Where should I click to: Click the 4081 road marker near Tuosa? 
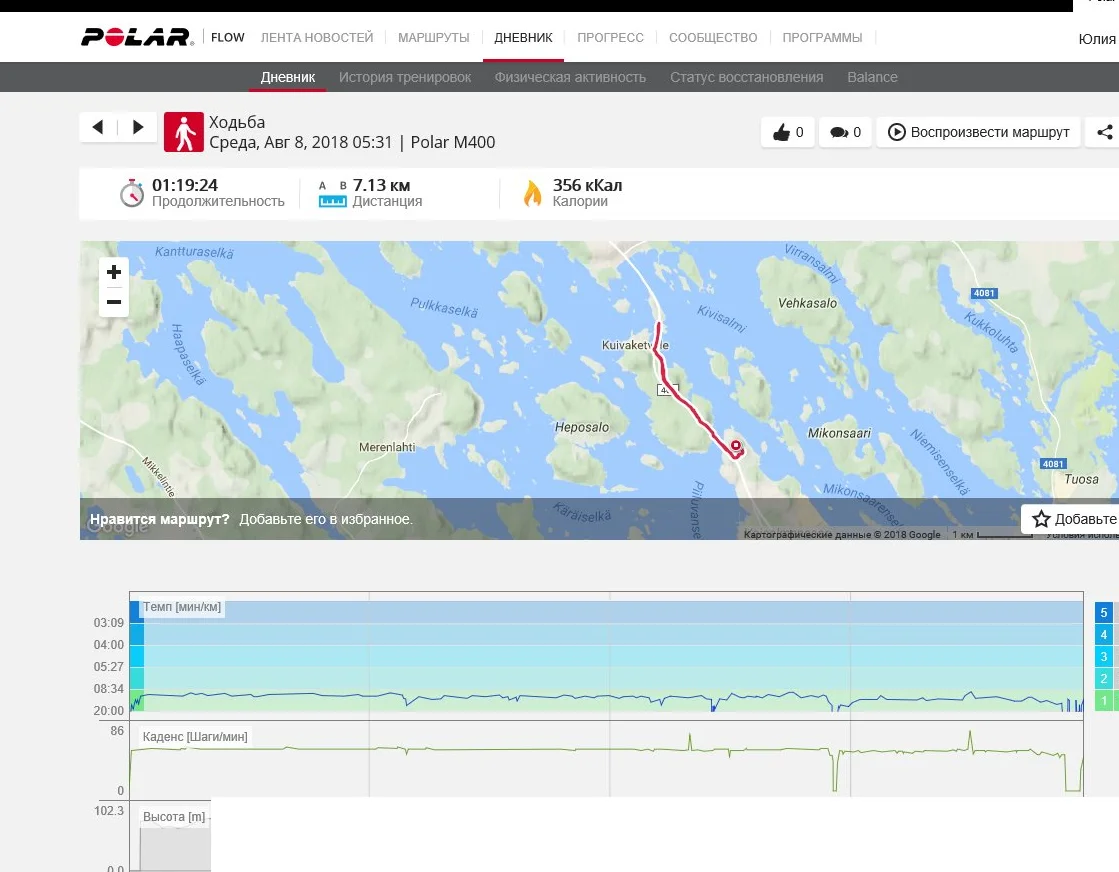tap(1053, 464)
